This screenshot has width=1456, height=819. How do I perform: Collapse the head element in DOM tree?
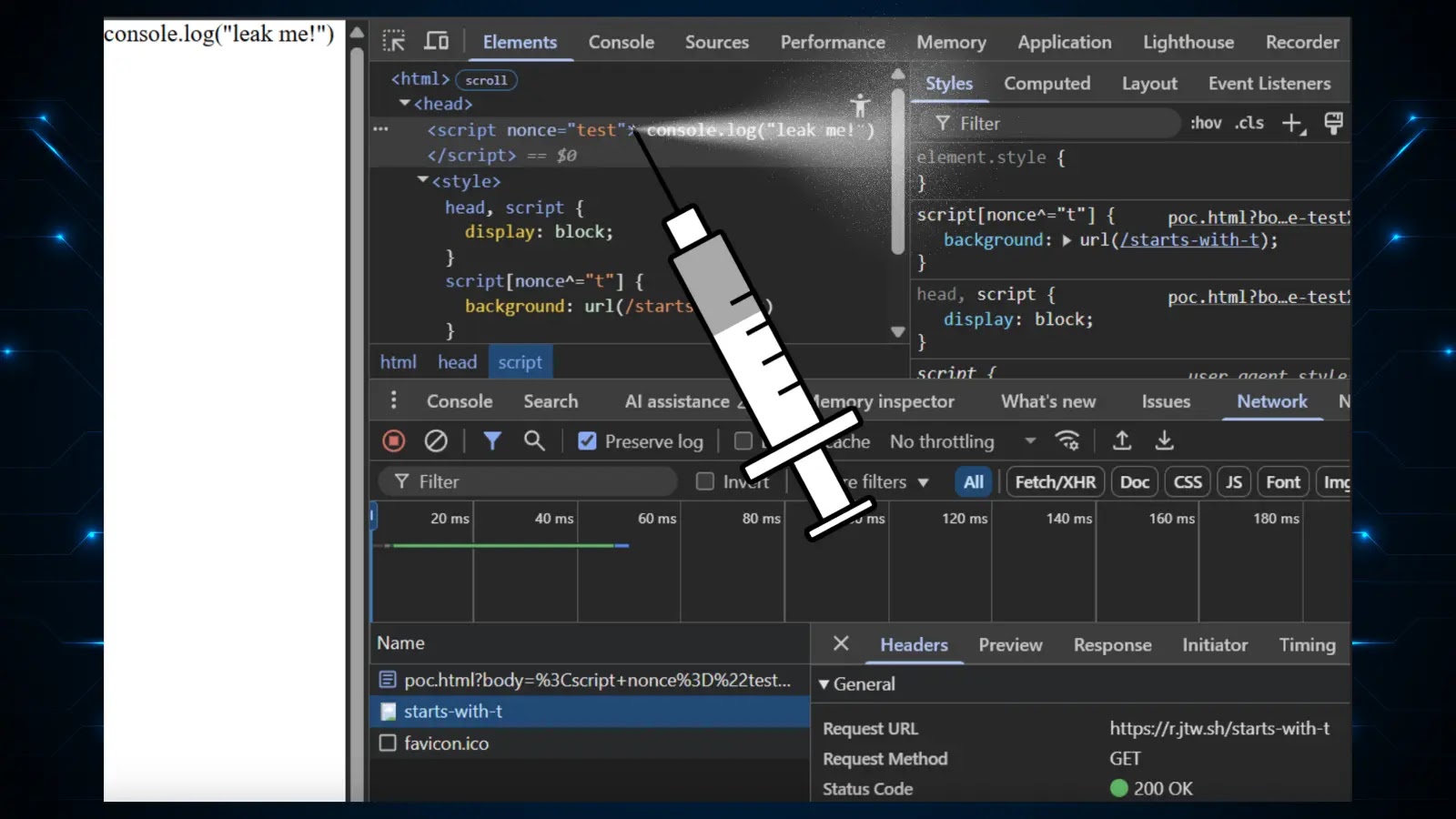click(x=405, y=103)
